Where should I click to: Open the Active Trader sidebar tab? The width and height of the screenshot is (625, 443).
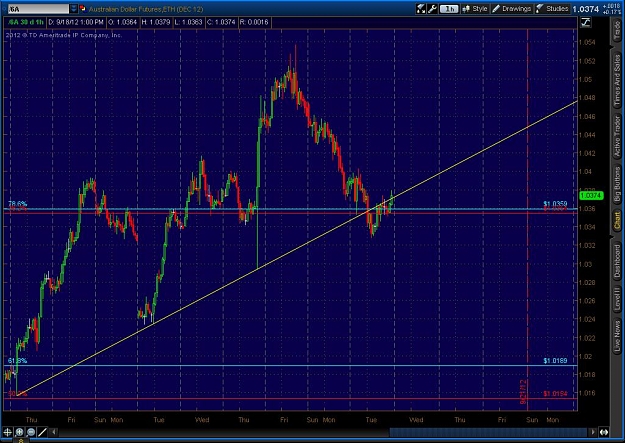tap(617, 136)
